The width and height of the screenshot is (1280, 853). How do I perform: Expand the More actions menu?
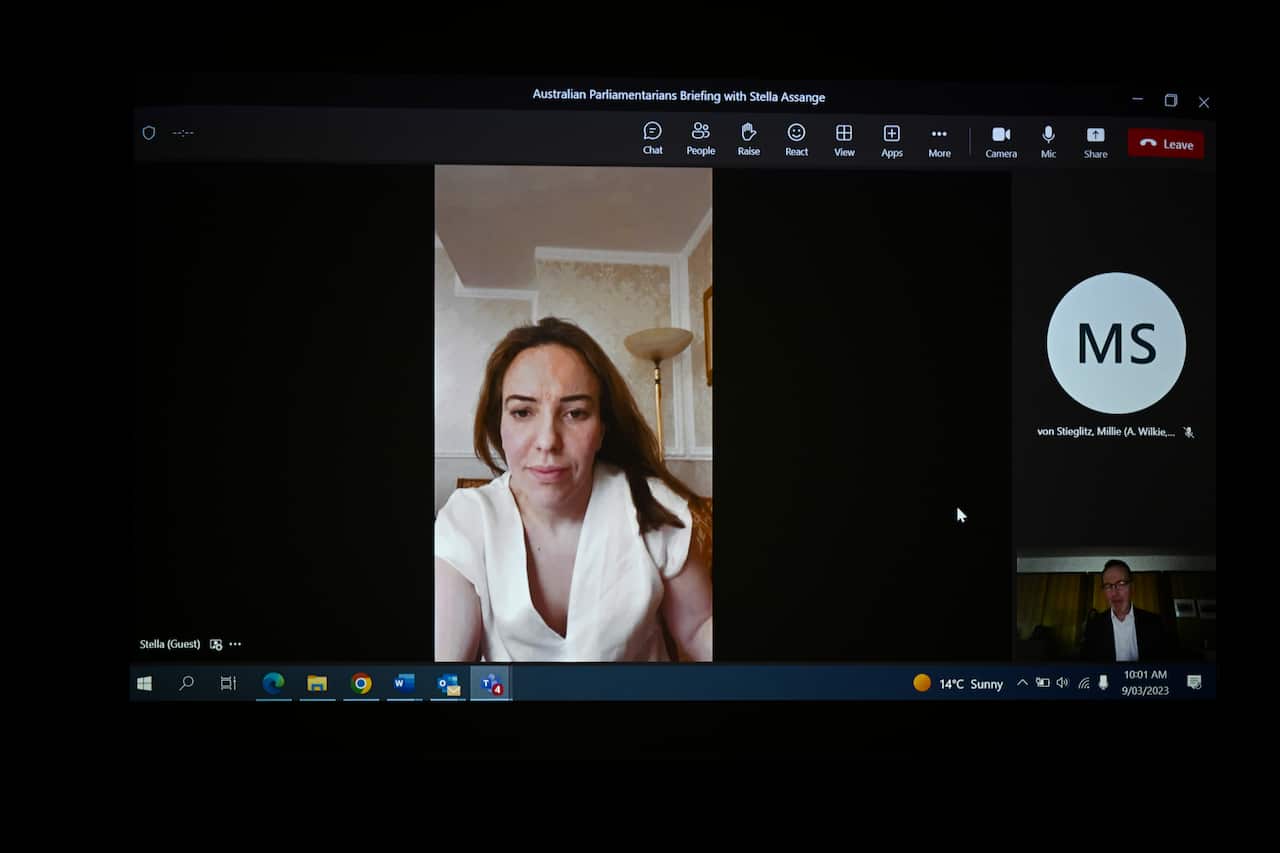point(939,138)
